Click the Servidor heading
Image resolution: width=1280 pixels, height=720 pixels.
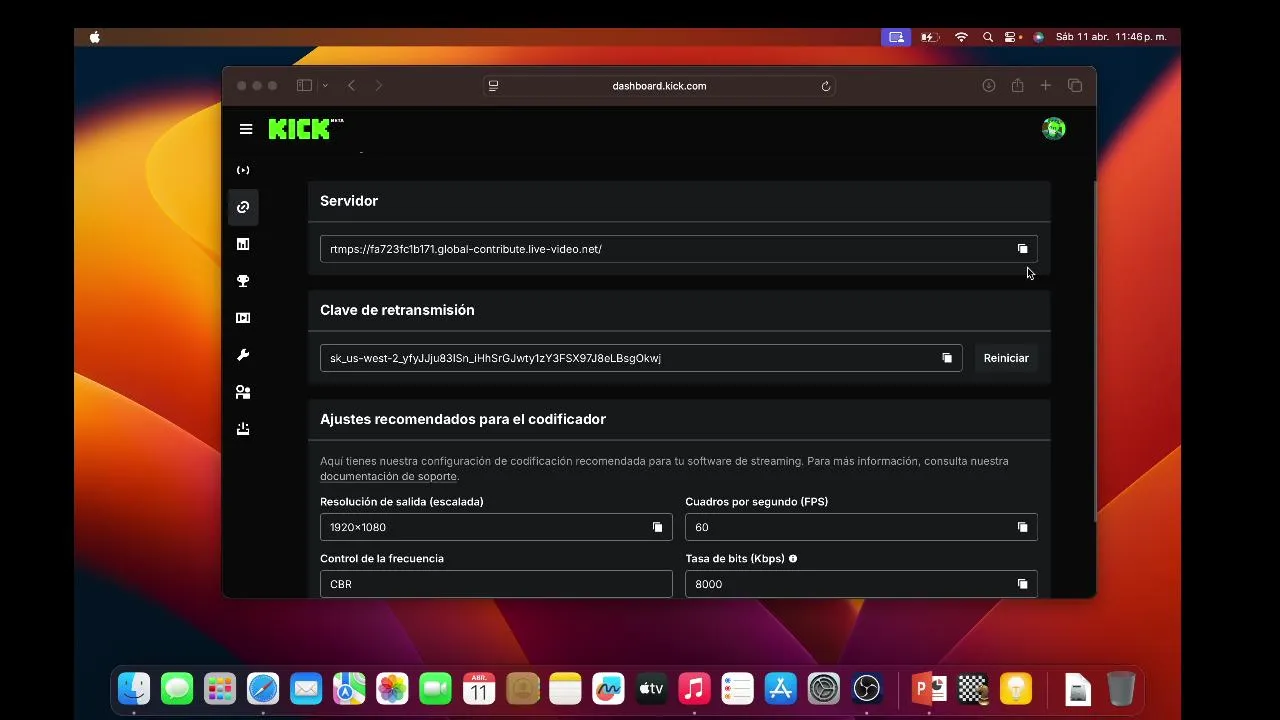click(x=349, y=201)
